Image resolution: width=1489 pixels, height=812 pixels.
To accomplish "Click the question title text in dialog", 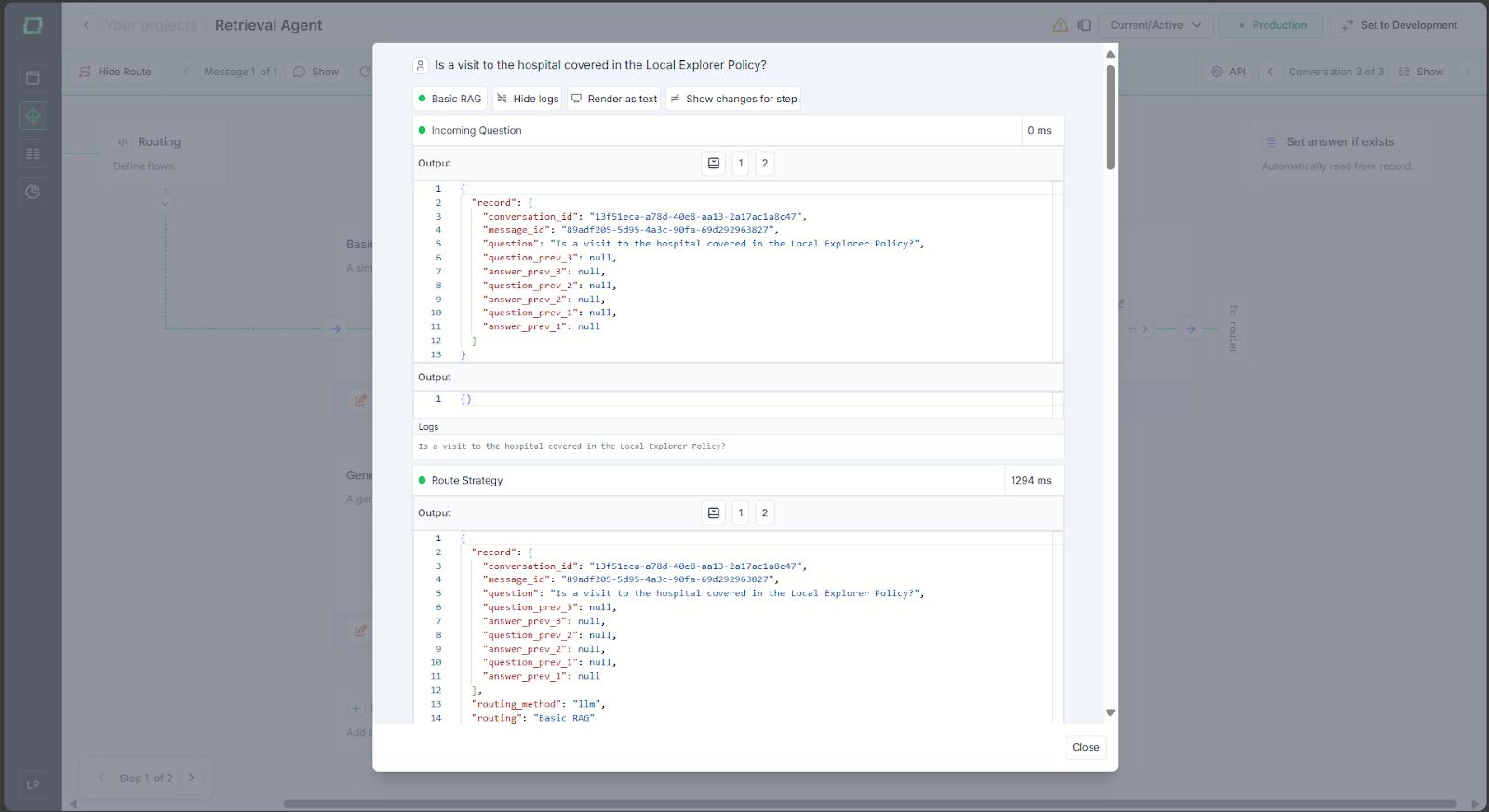I will point(601,65).
